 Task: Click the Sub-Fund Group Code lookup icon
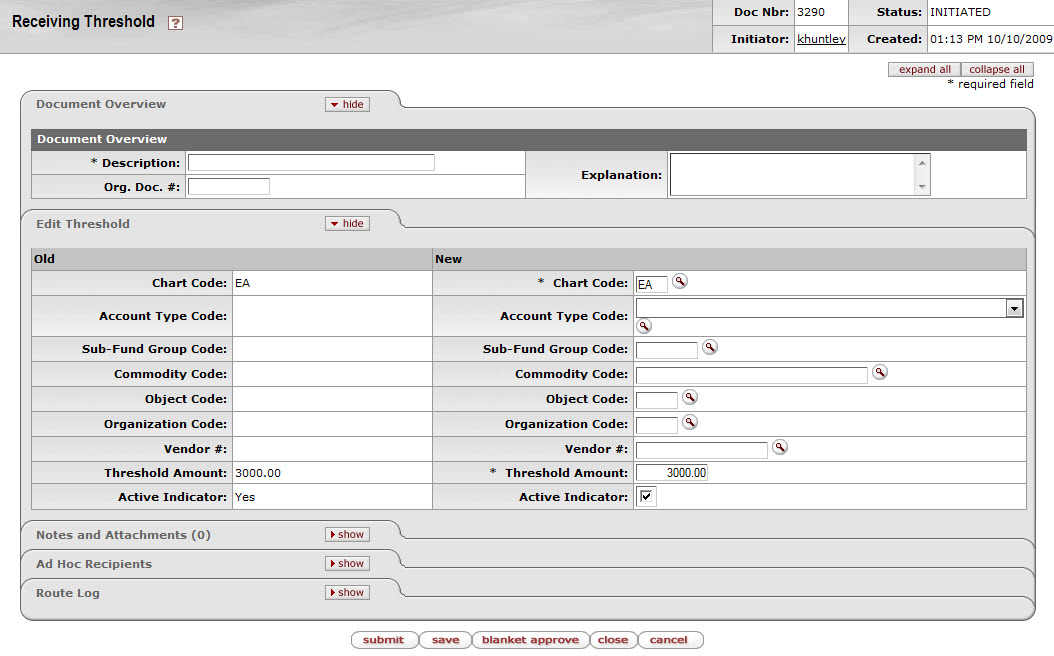(709, 347)
